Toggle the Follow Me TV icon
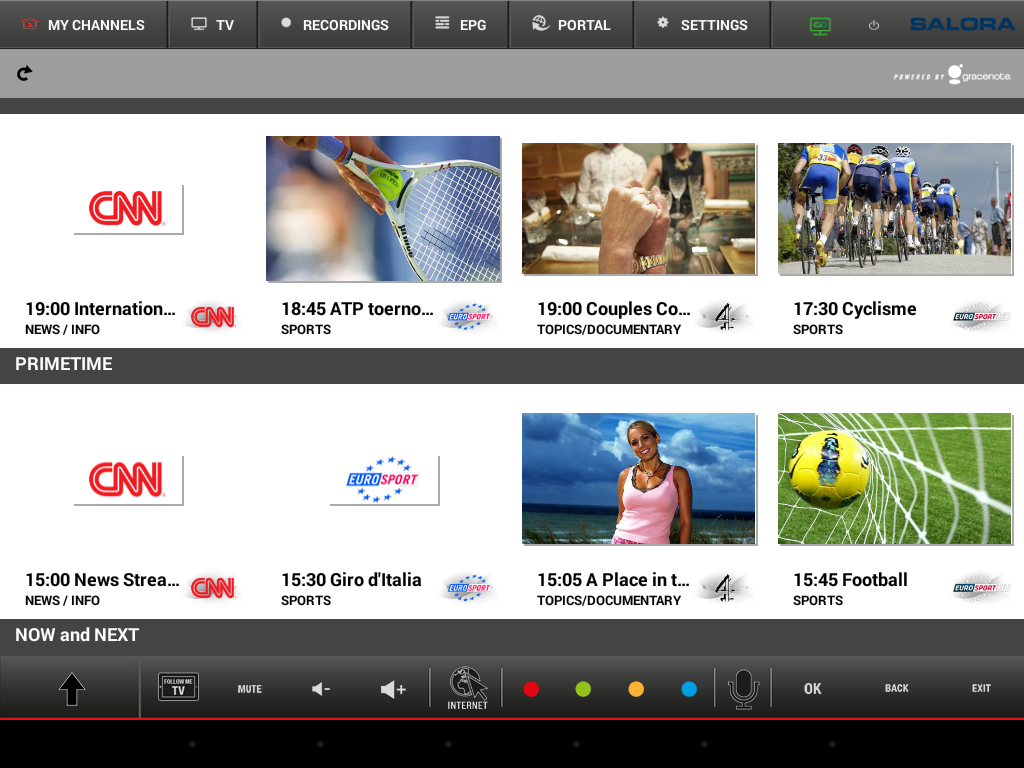The height and width of the screenshot is (768, 1024). [x=178, y=687]
